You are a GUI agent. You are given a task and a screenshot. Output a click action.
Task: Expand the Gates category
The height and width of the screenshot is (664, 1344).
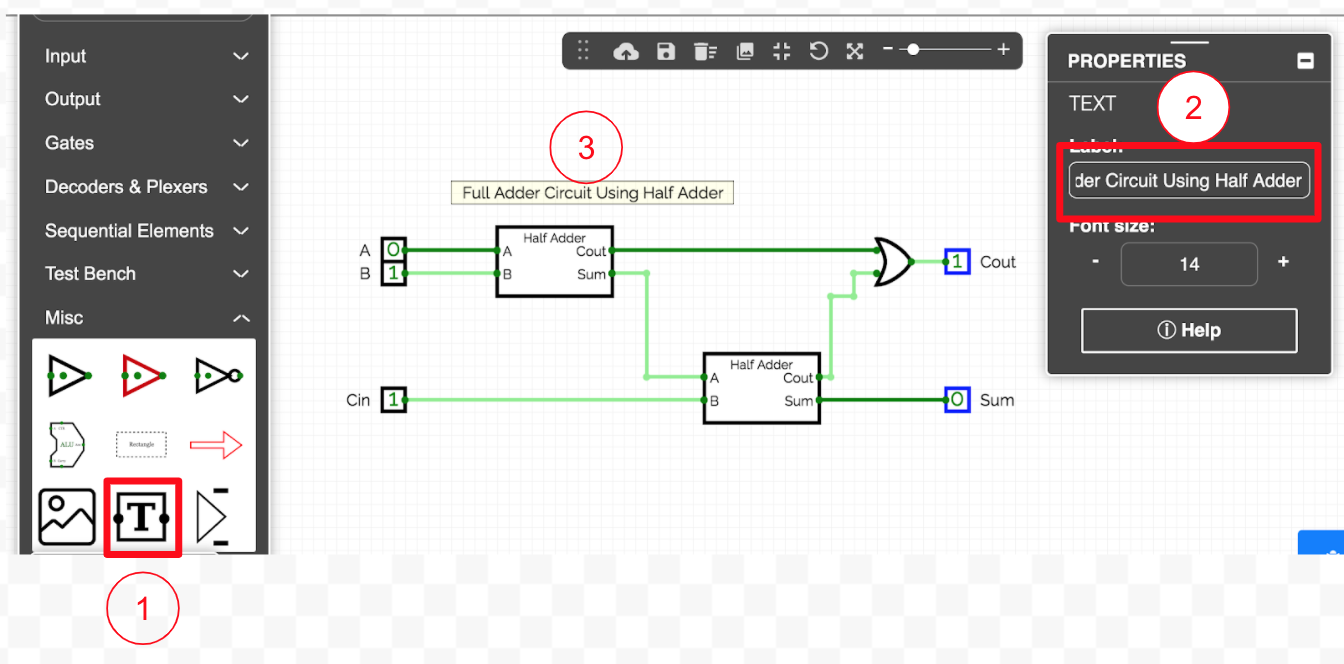[145, 143]
